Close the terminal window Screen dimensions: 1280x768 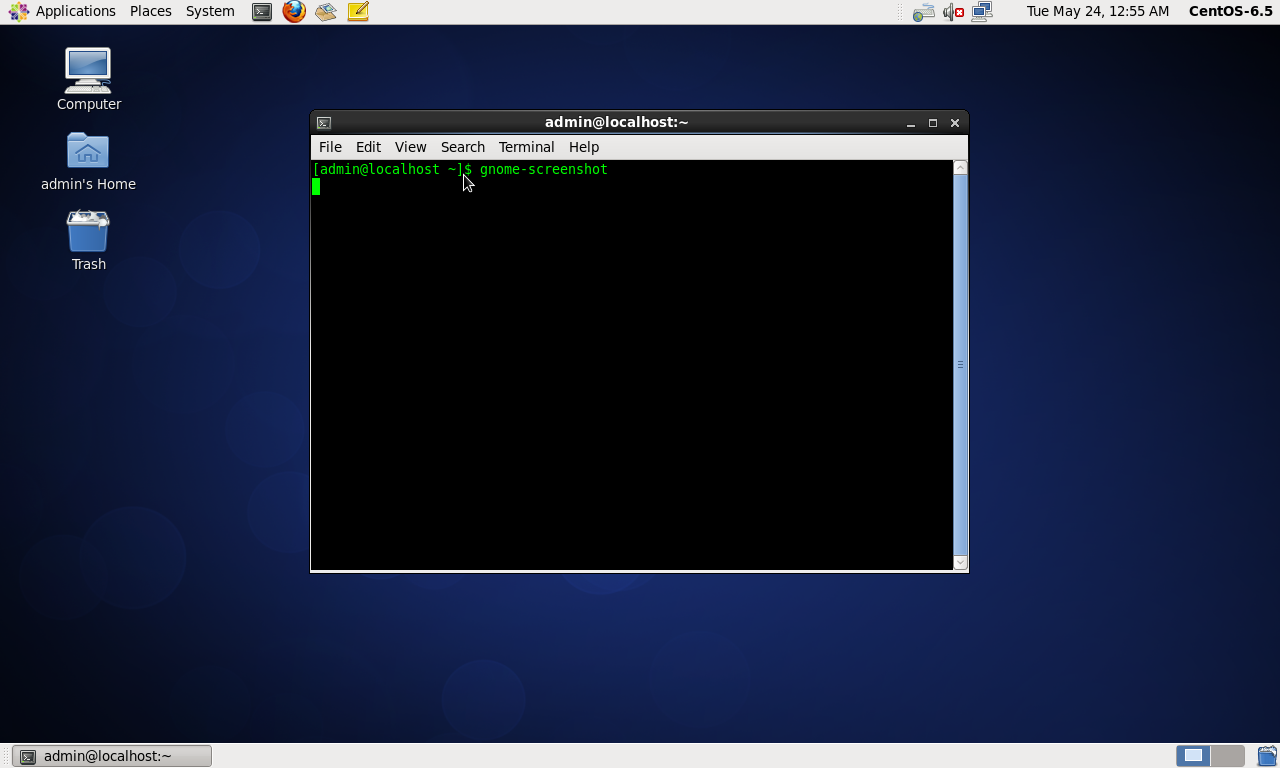point(955,123)
